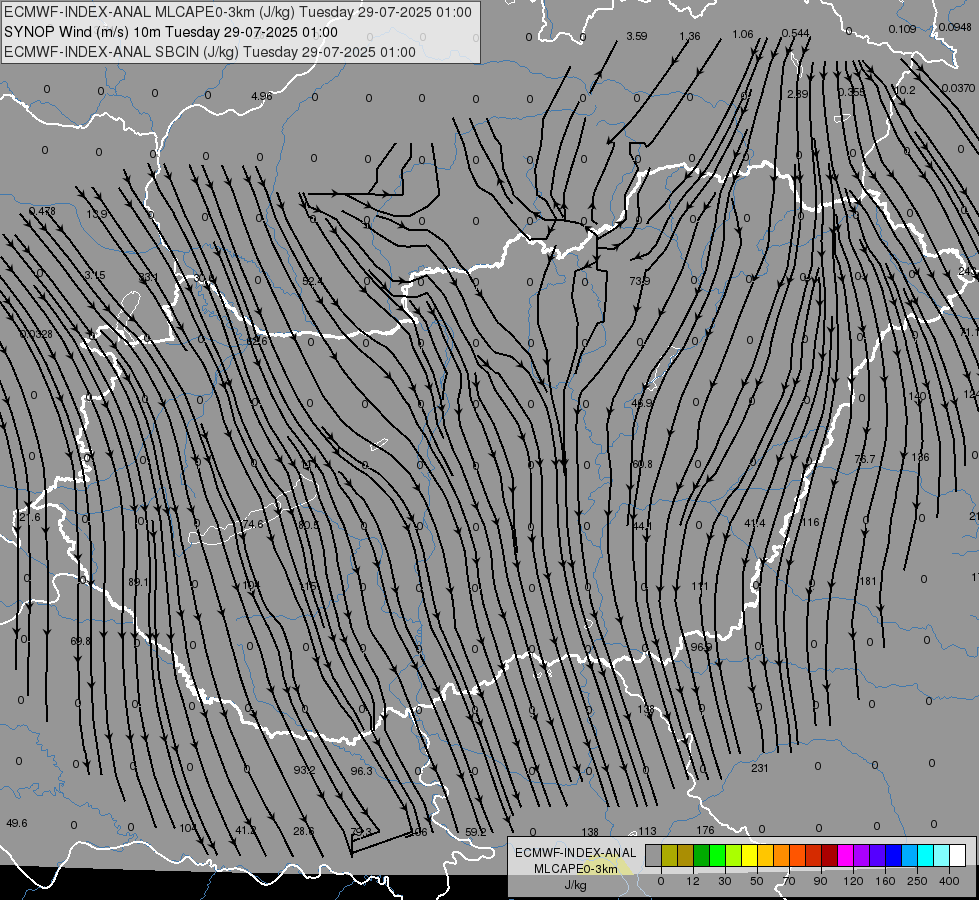Screen dimensions: 979x900
Task: Click the map value 0.478
Action: pos(42,211)
